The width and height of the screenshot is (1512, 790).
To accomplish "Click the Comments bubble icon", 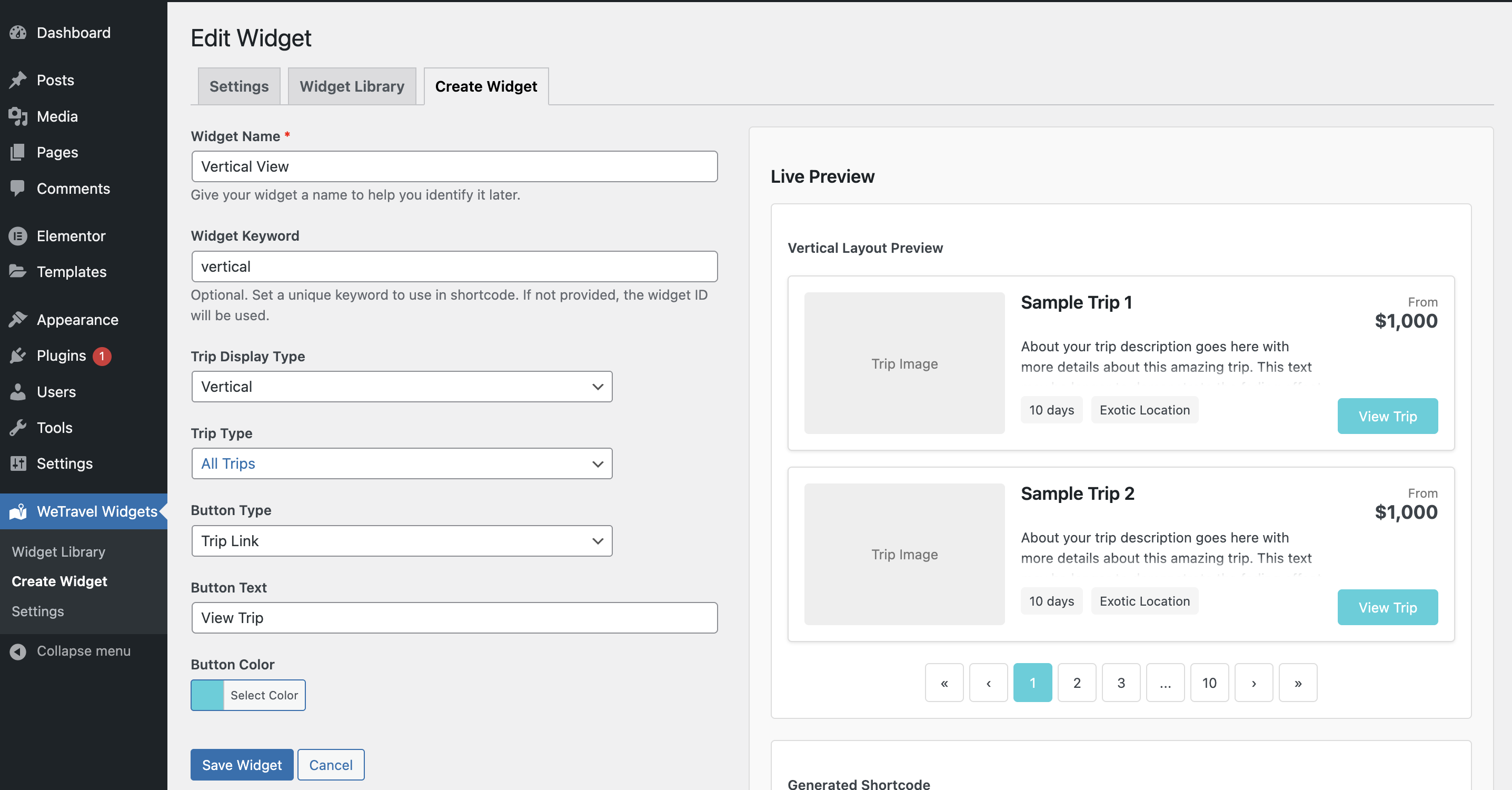I will pos(18,188).
